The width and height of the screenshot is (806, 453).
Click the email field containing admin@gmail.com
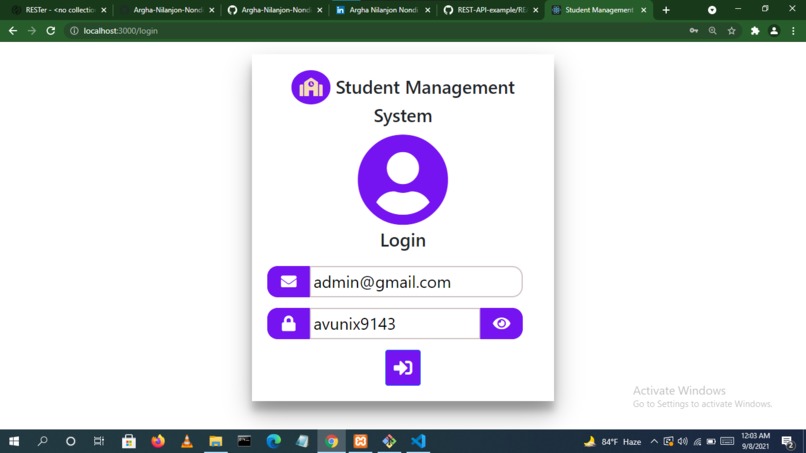click(415, 282)
